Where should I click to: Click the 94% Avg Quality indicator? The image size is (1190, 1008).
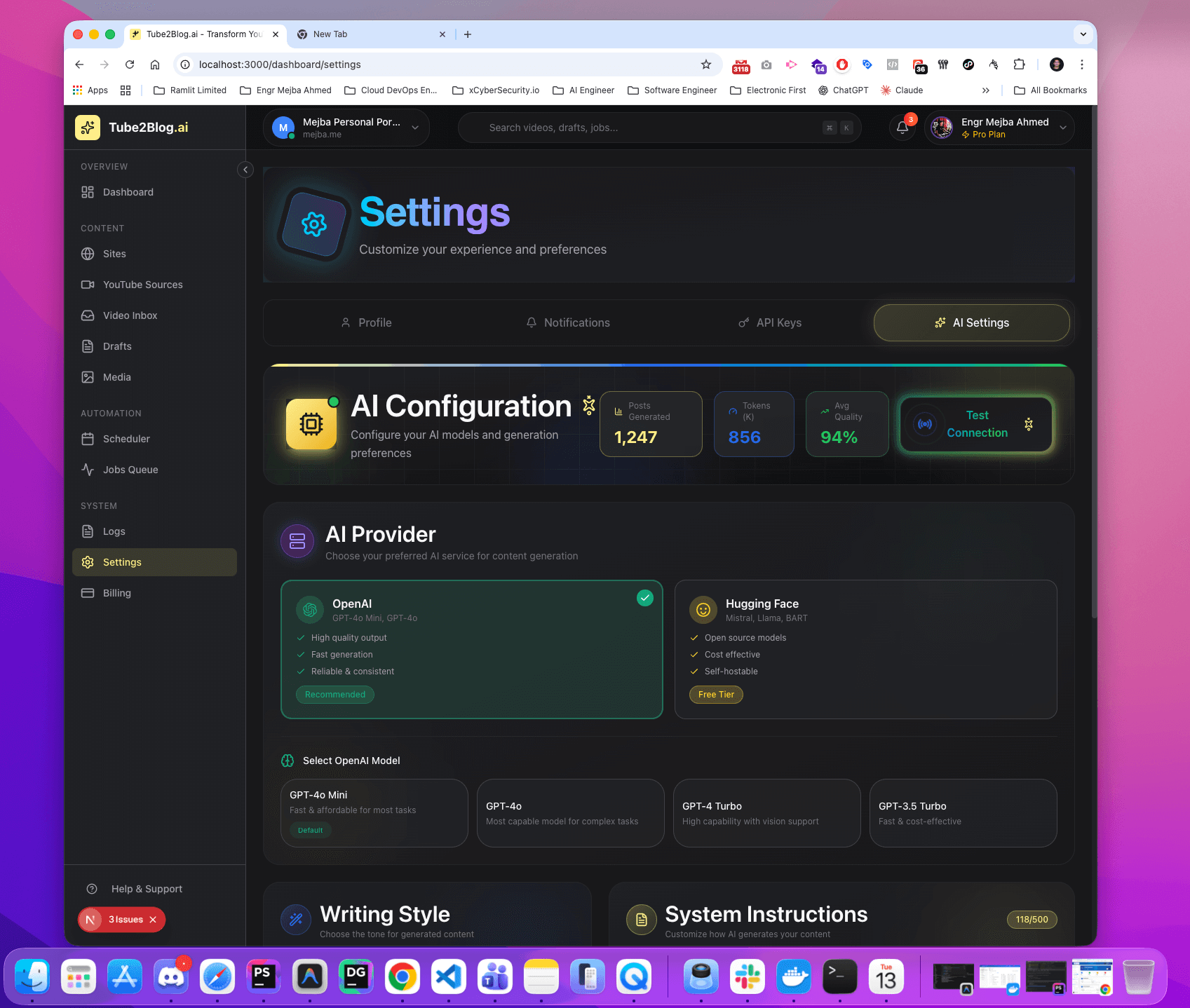click(847, 424)
